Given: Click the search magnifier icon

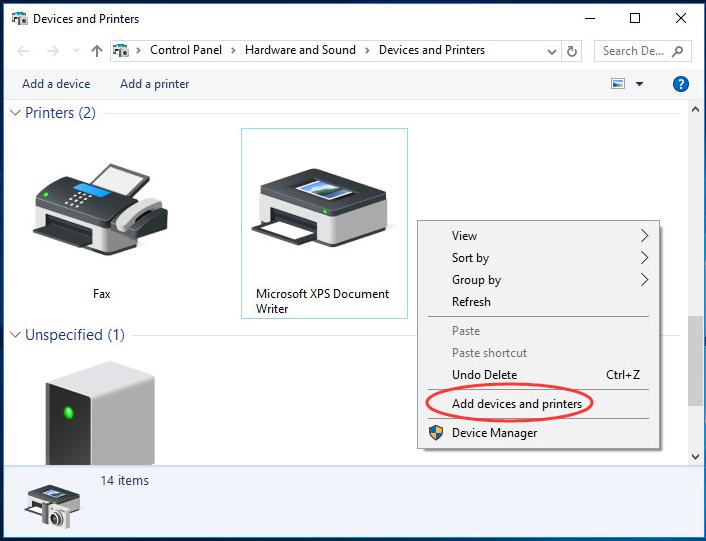Looking at the screenshot, I should click(678, 51).
